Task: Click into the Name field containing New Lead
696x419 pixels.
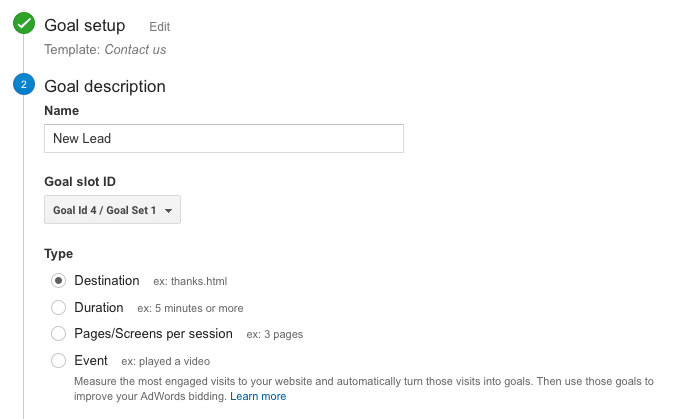Action: pos(224,138)
